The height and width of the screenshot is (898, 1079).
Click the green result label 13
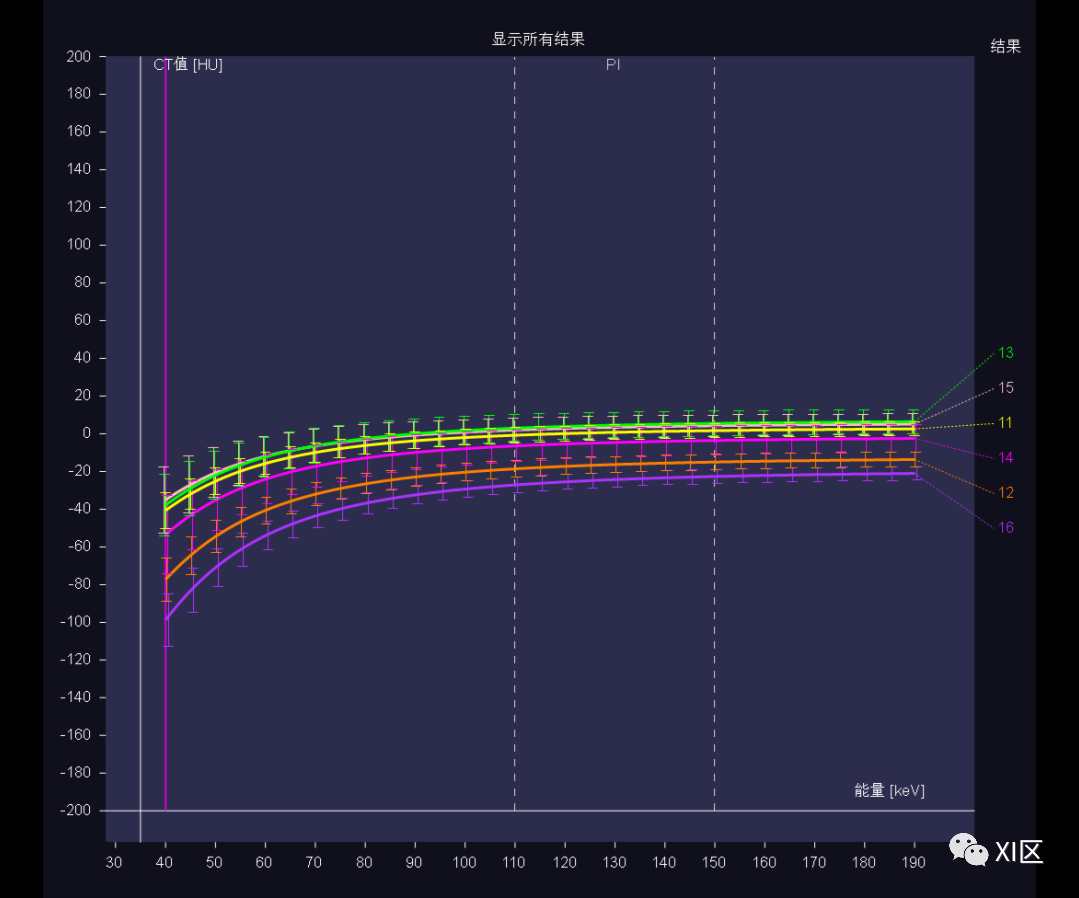pyautogui.click(x=1005, y=353)
